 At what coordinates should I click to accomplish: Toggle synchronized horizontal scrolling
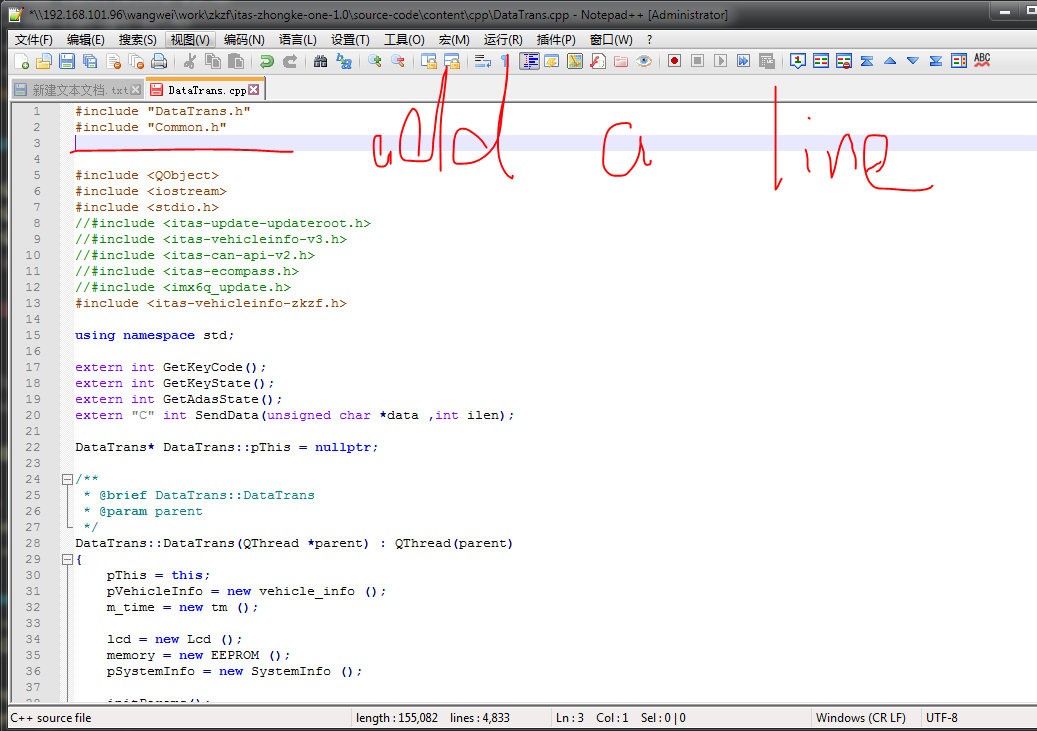(x=452, y=62)
